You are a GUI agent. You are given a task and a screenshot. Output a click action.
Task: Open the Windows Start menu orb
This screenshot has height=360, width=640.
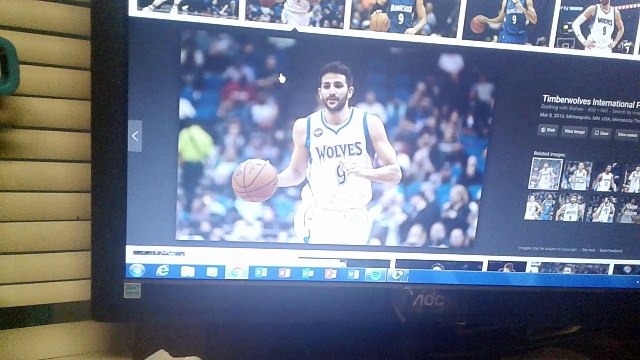pyautogui.click(x=137, y=270)
